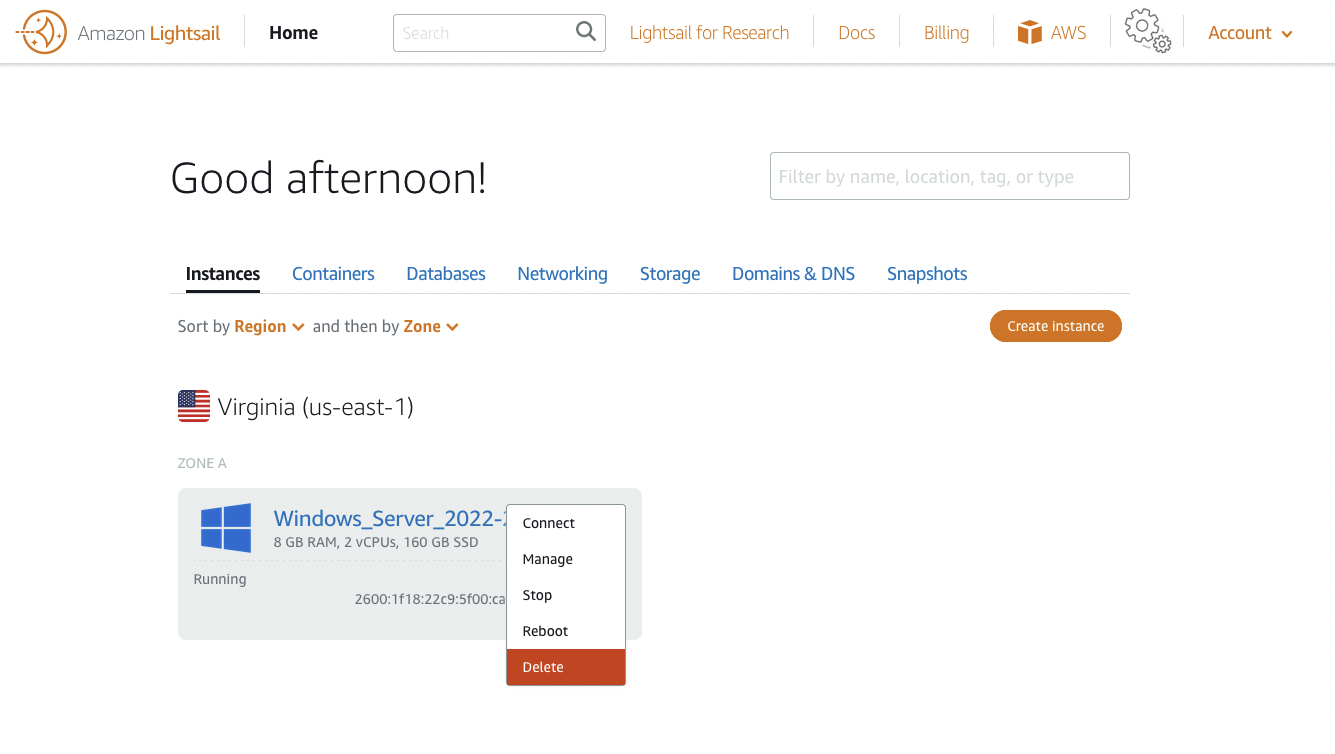Select the Instances tab
The height and width of the screenshot is (754, 1335).
click(223, 274)
